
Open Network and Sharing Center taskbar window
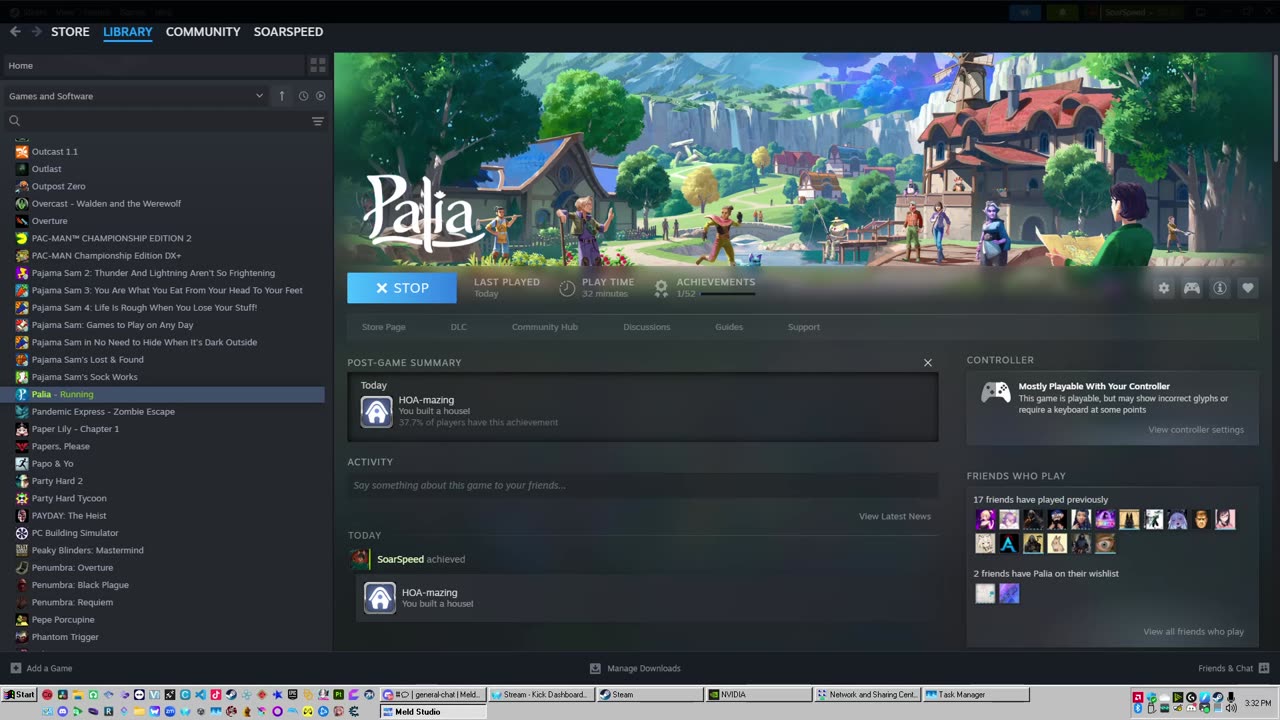[866, 694]
